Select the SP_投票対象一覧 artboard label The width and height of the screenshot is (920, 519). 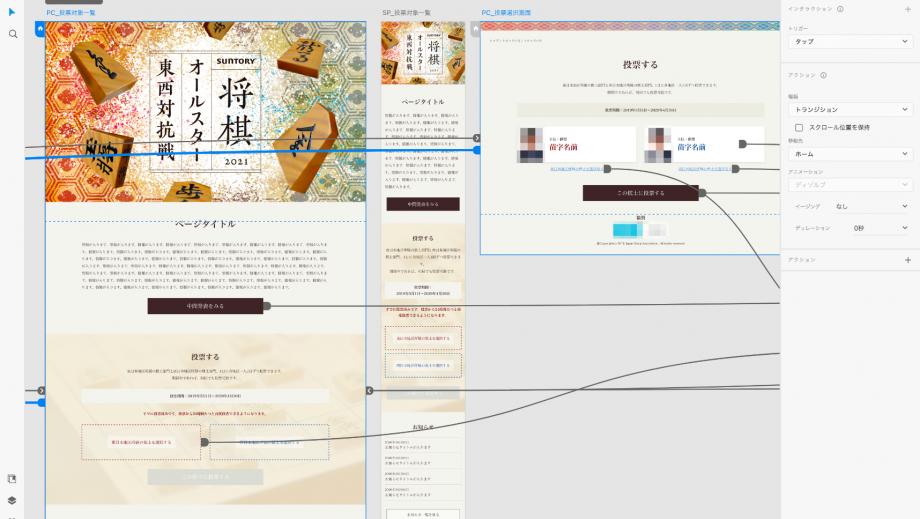tap(406, 13)
